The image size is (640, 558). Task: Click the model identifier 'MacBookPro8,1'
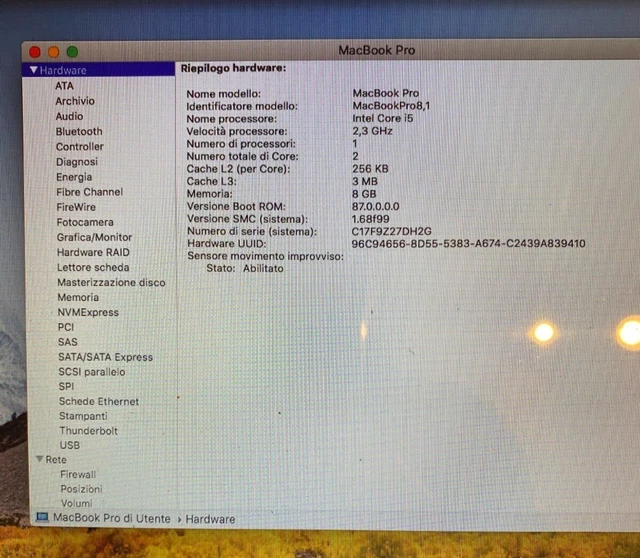pyautogui.click(x=391, y=106)
